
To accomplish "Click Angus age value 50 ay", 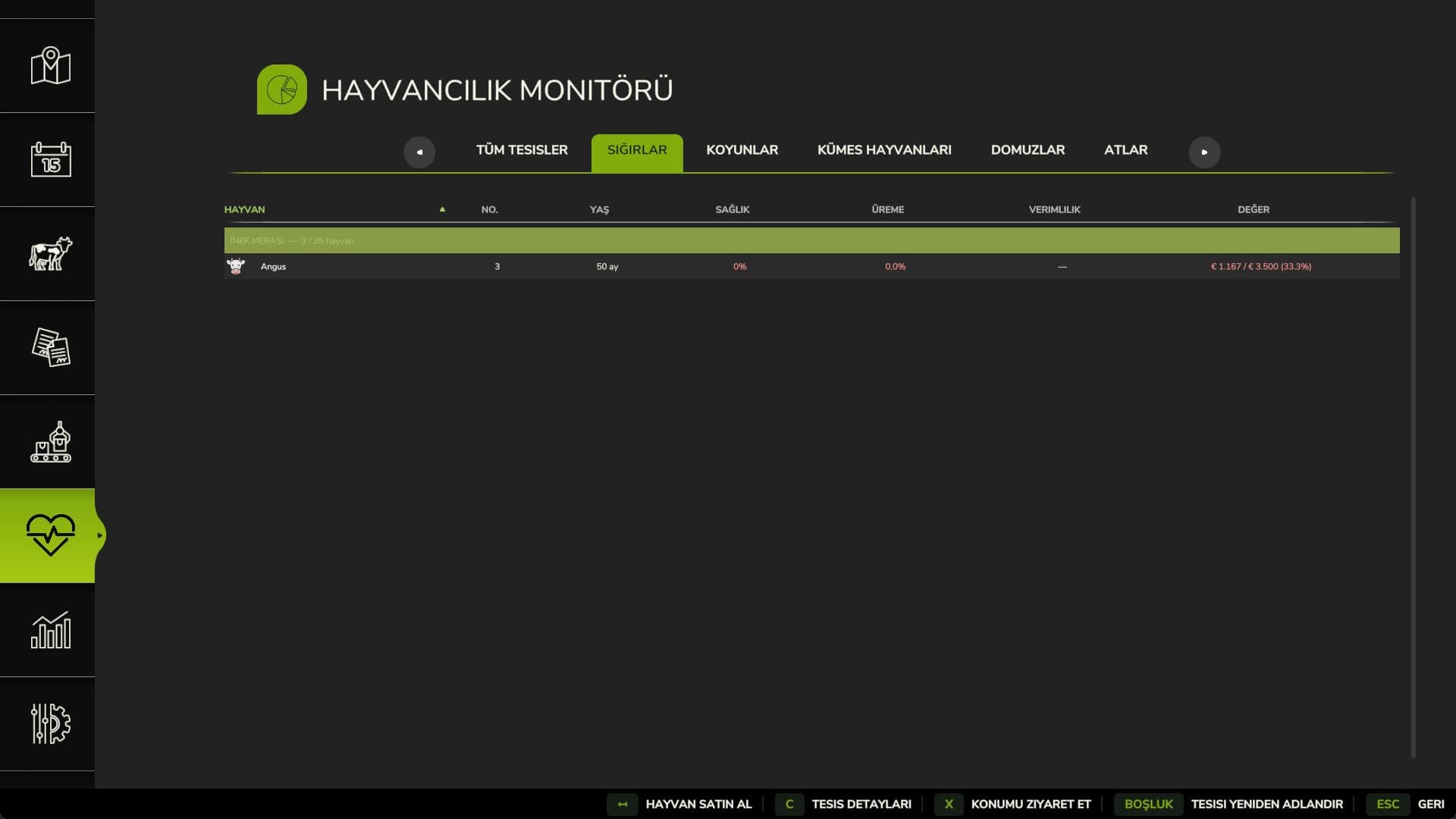I will [x=607, y=266].
